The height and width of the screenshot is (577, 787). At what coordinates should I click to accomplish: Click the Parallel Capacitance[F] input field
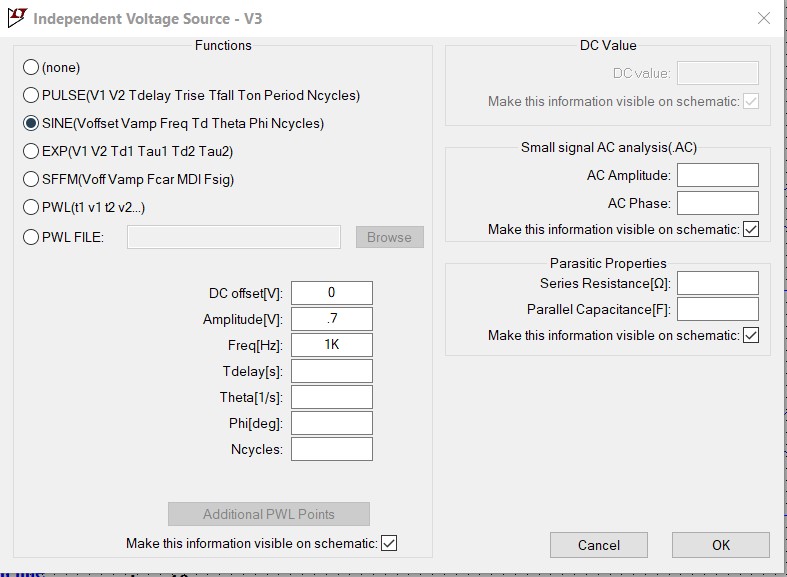(718, 309)
